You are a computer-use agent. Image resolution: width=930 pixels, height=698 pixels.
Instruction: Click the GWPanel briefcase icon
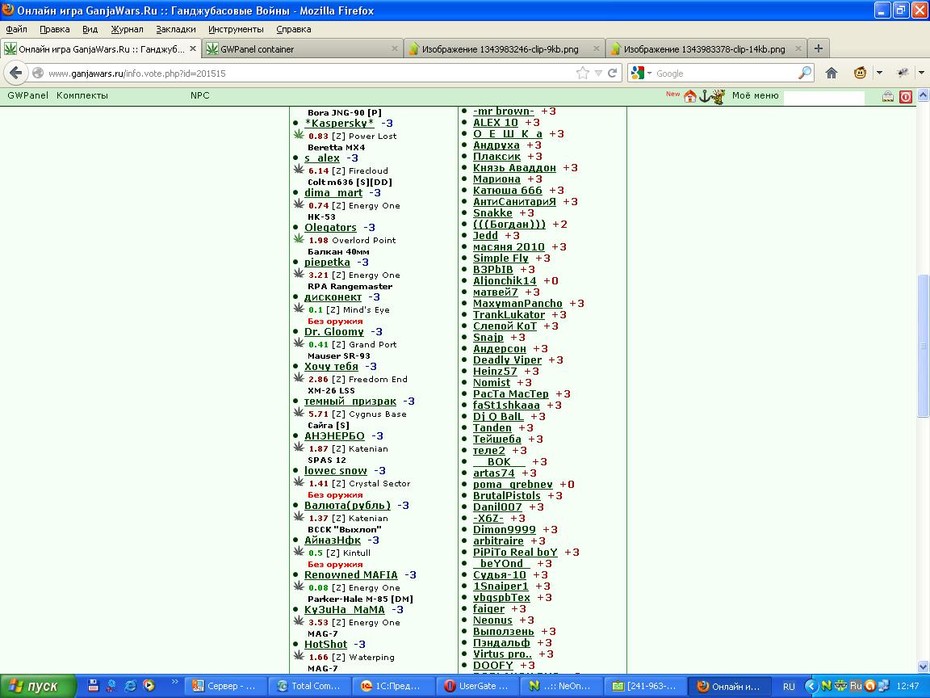click(888, 96)
